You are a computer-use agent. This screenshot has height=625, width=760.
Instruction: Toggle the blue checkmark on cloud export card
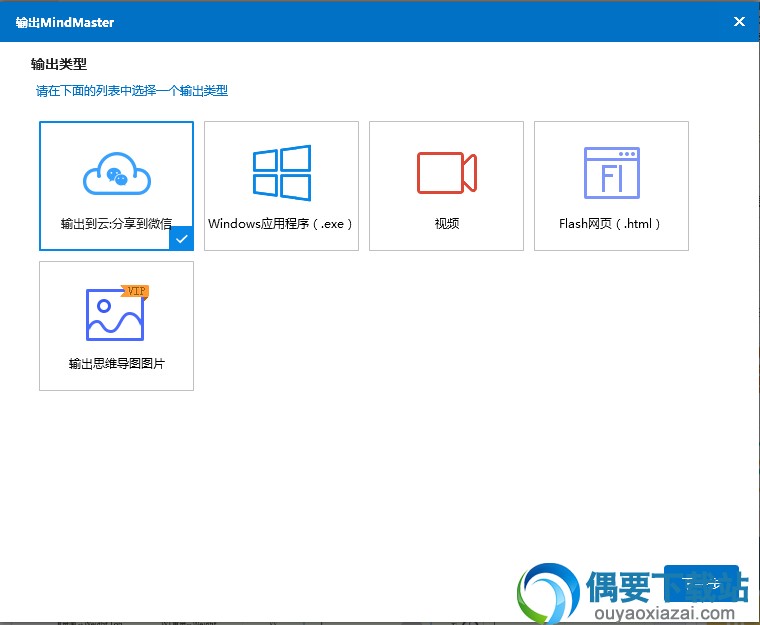tap(182, 239)
